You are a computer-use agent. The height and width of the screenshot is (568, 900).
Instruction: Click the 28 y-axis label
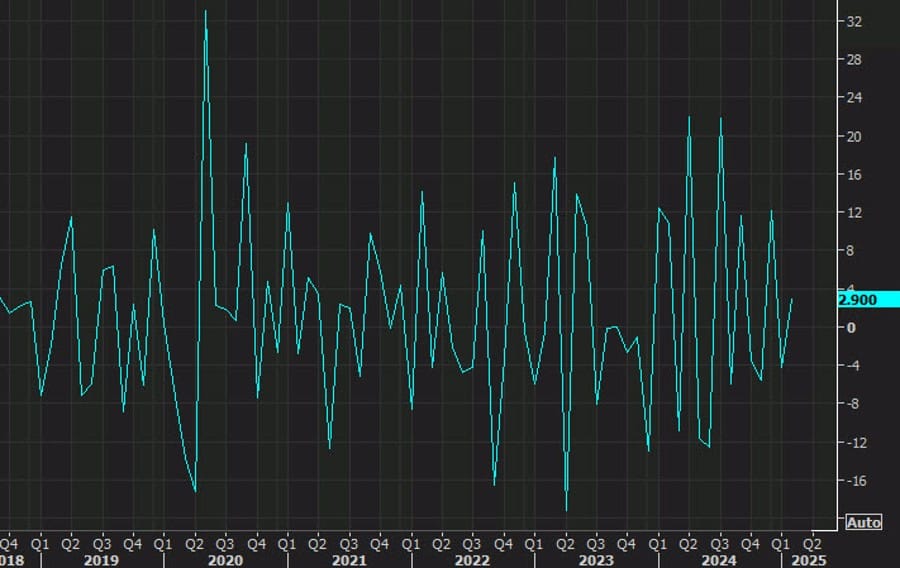(x=854, y=60)
